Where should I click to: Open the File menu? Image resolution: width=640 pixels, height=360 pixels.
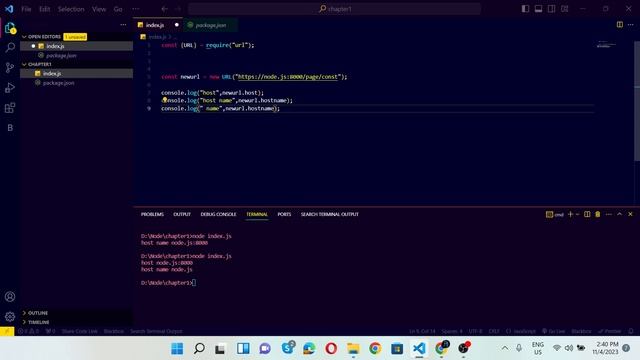(26, 9)
